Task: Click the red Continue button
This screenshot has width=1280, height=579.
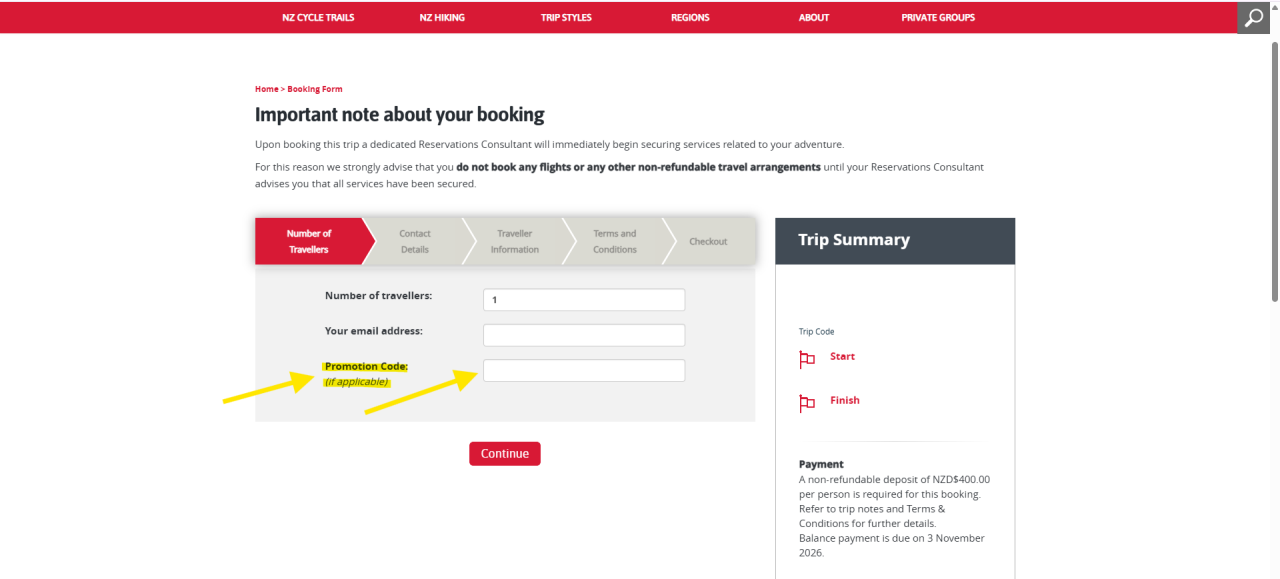Action: [x=505, y=454]
